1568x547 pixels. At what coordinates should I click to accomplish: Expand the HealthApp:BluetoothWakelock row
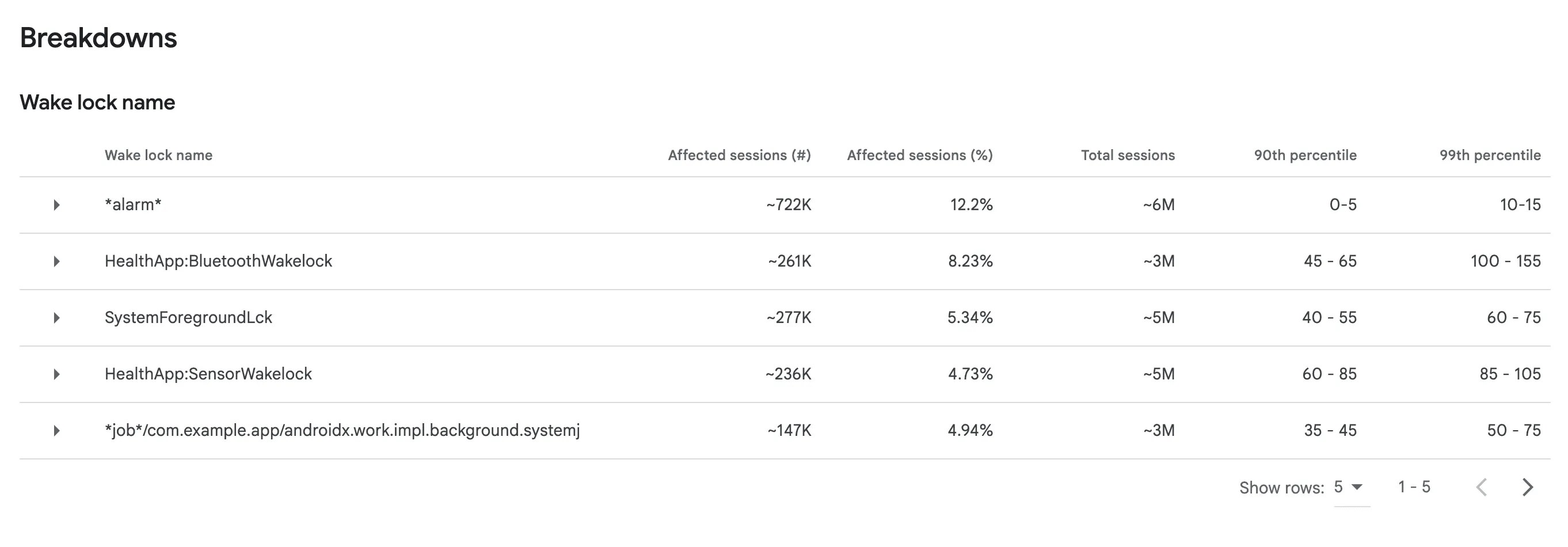pos(56,261)
